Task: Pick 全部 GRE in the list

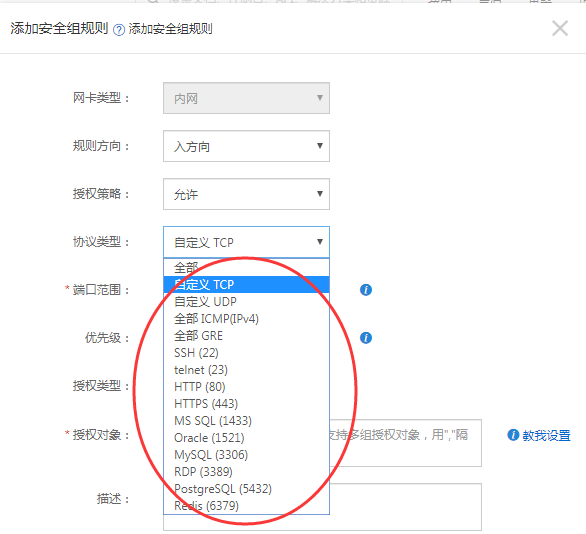Action: pos(246,336)
